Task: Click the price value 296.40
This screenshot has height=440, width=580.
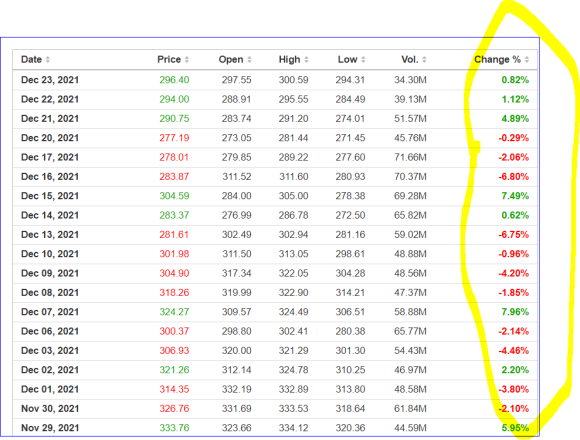Action: (174, 80)
